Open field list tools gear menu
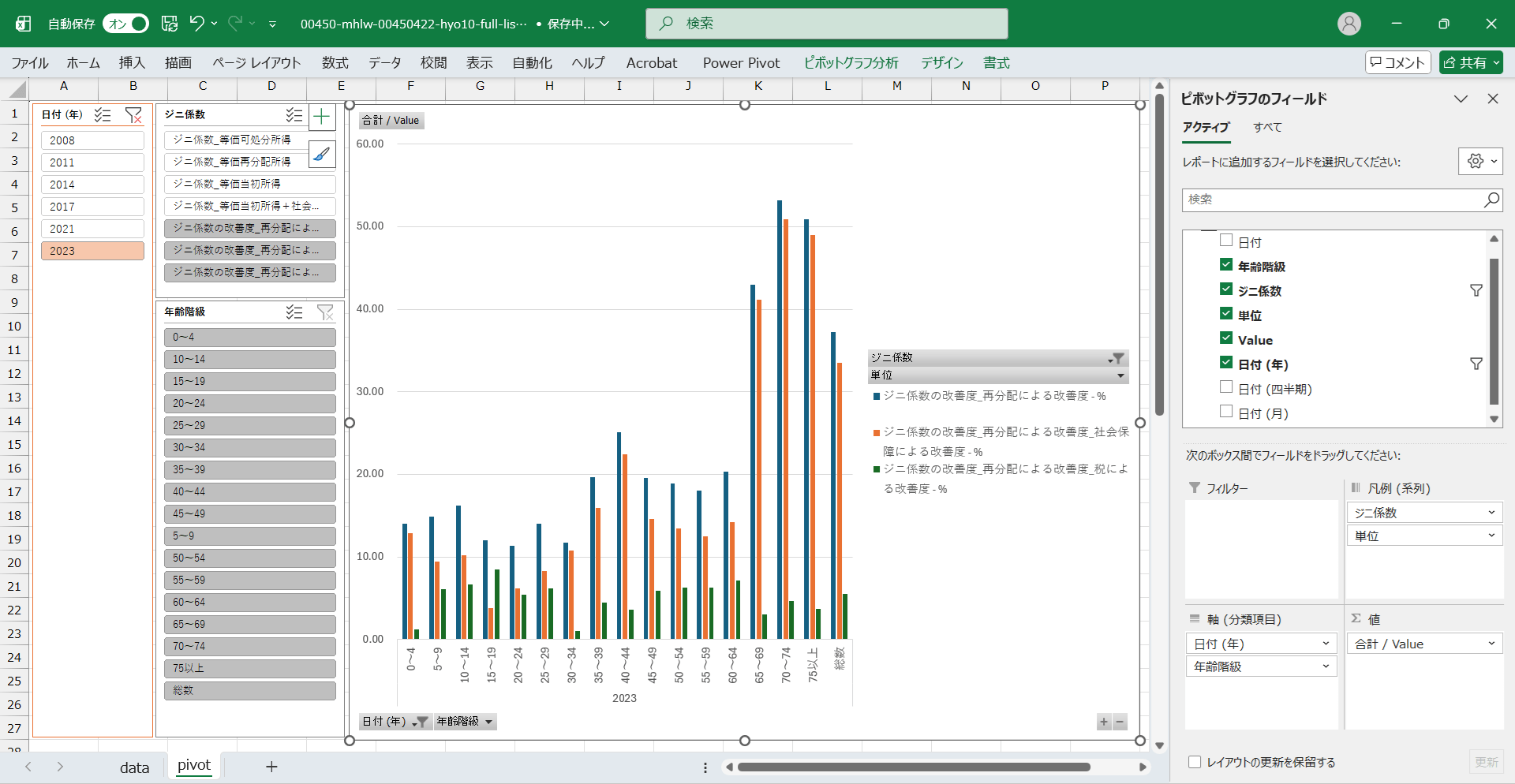This screenshot has height=784, width=1515. click(x=1479, y=161)
